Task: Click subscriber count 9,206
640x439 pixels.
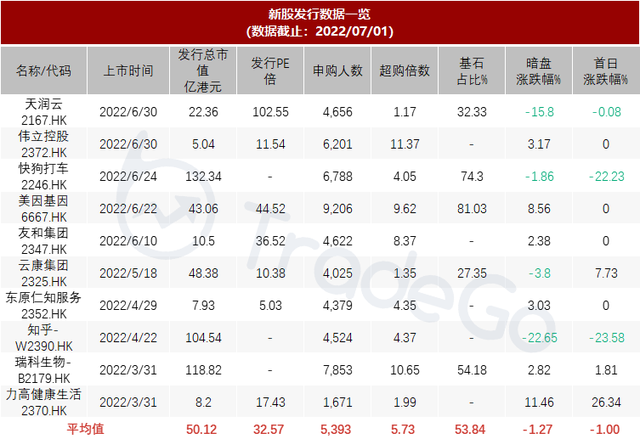Action: [x=338, y=208]
